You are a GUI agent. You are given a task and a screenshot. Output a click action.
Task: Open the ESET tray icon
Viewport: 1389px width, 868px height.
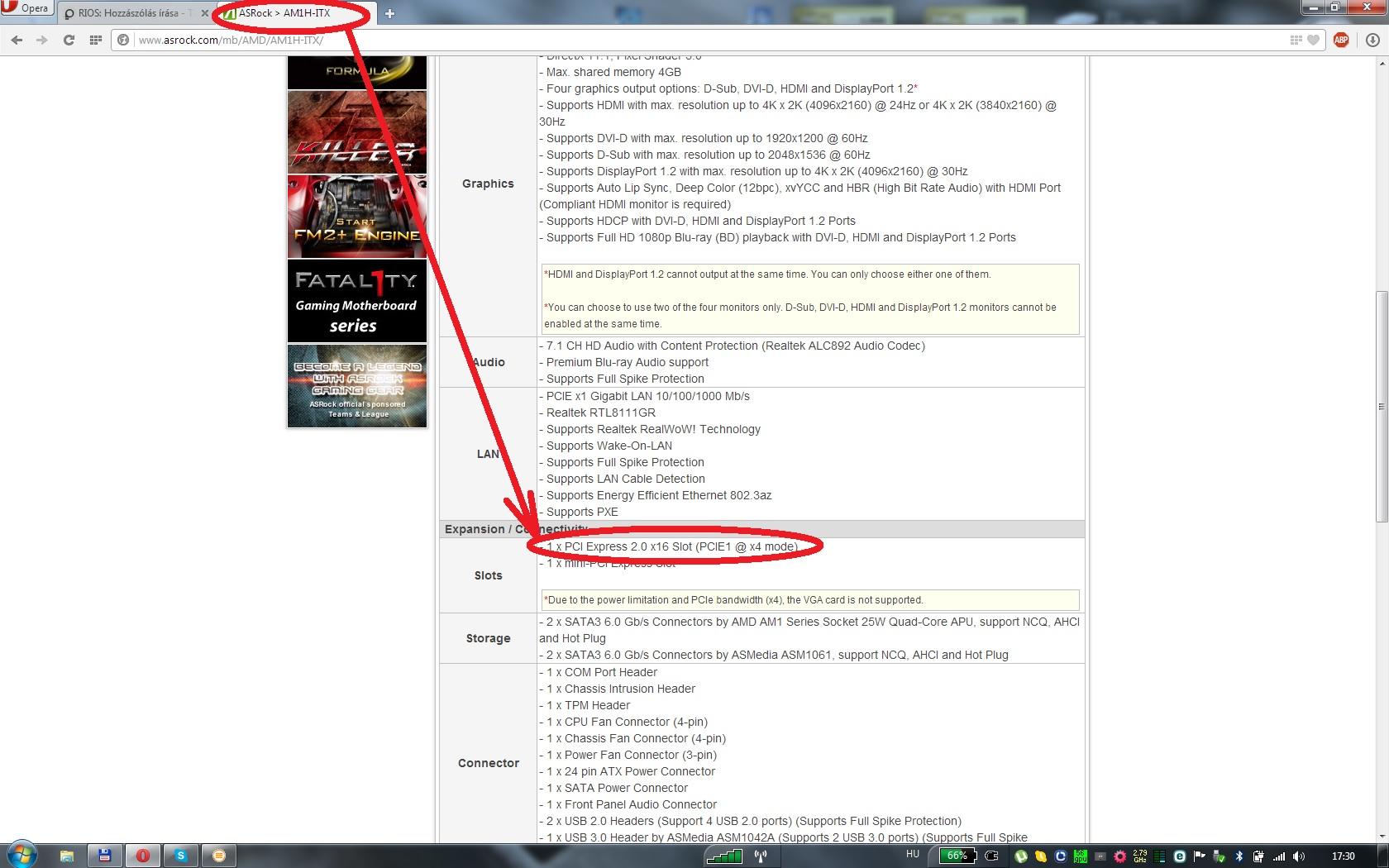pos(1180,856)
